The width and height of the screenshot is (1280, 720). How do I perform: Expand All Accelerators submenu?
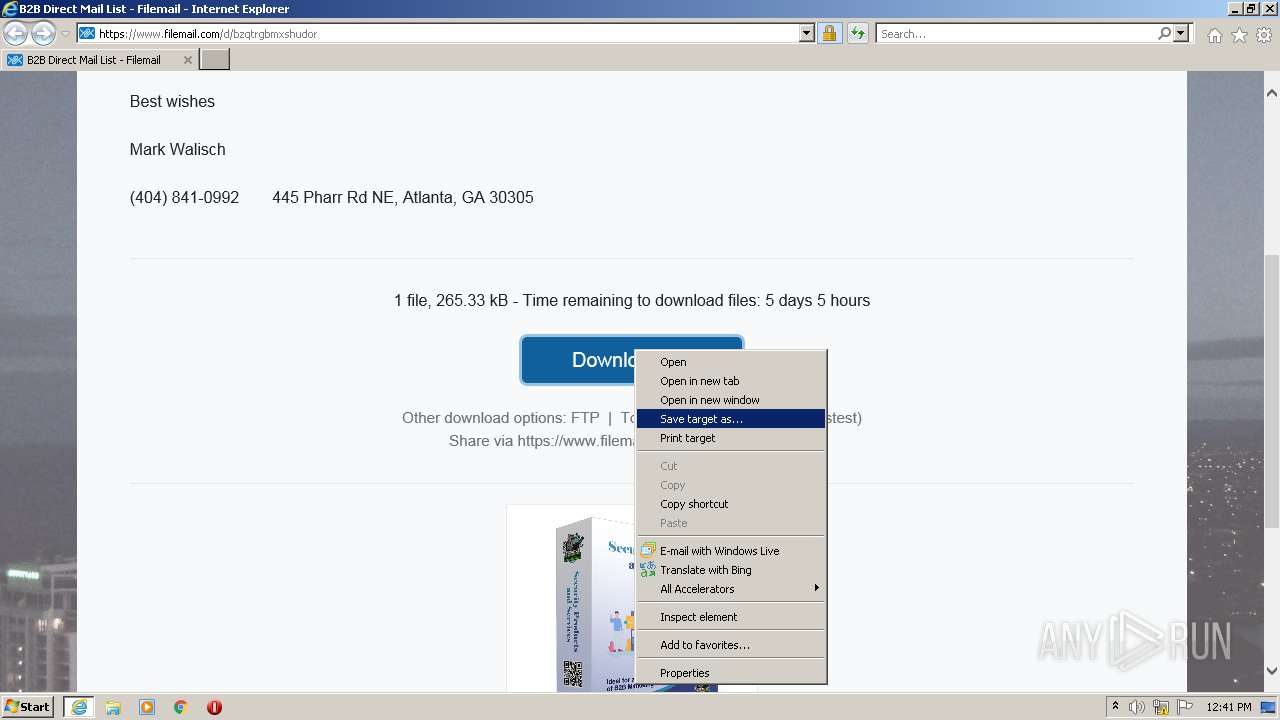[x=731, y=589]
